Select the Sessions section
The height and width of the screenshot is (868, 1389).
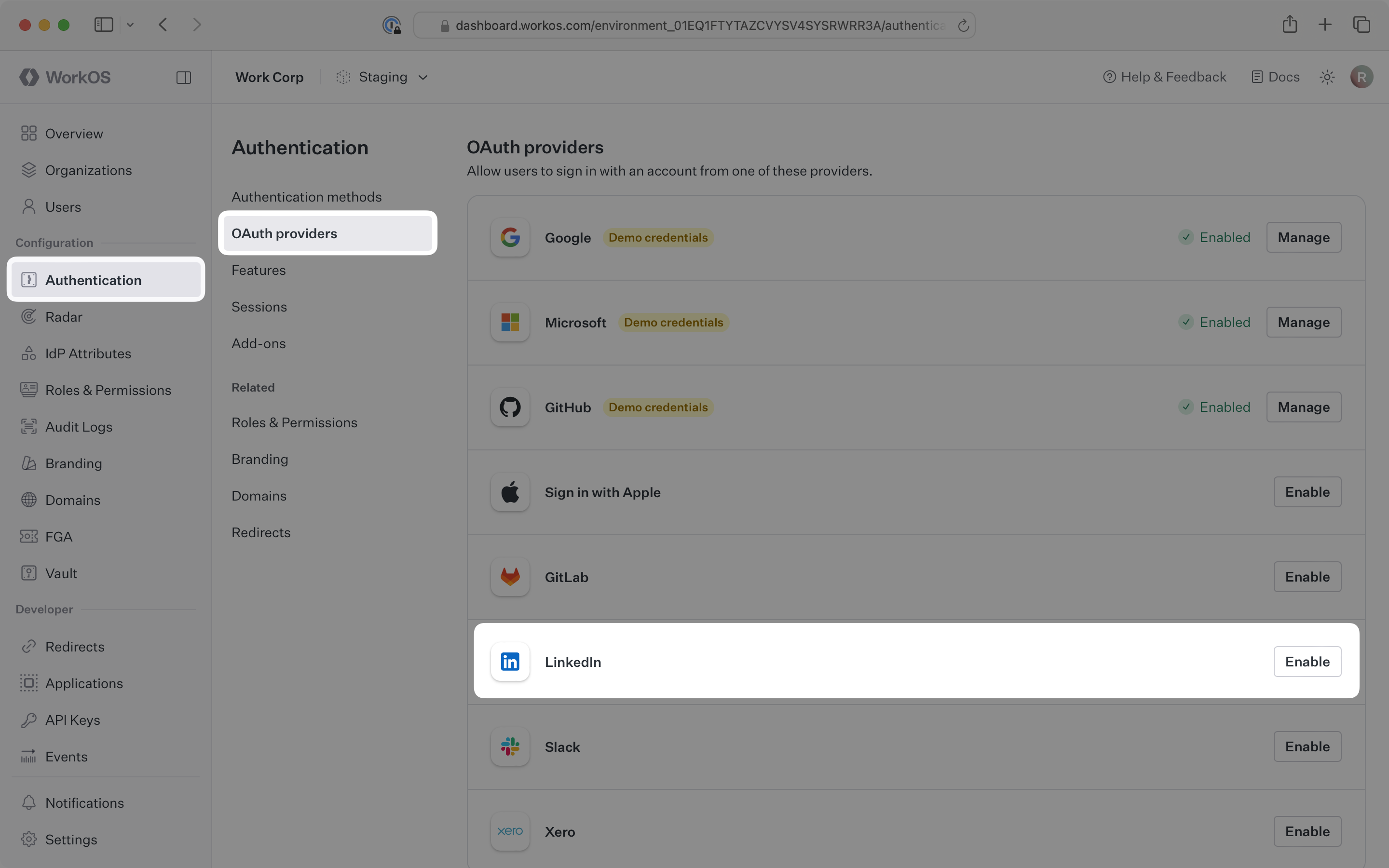(259, 307)
